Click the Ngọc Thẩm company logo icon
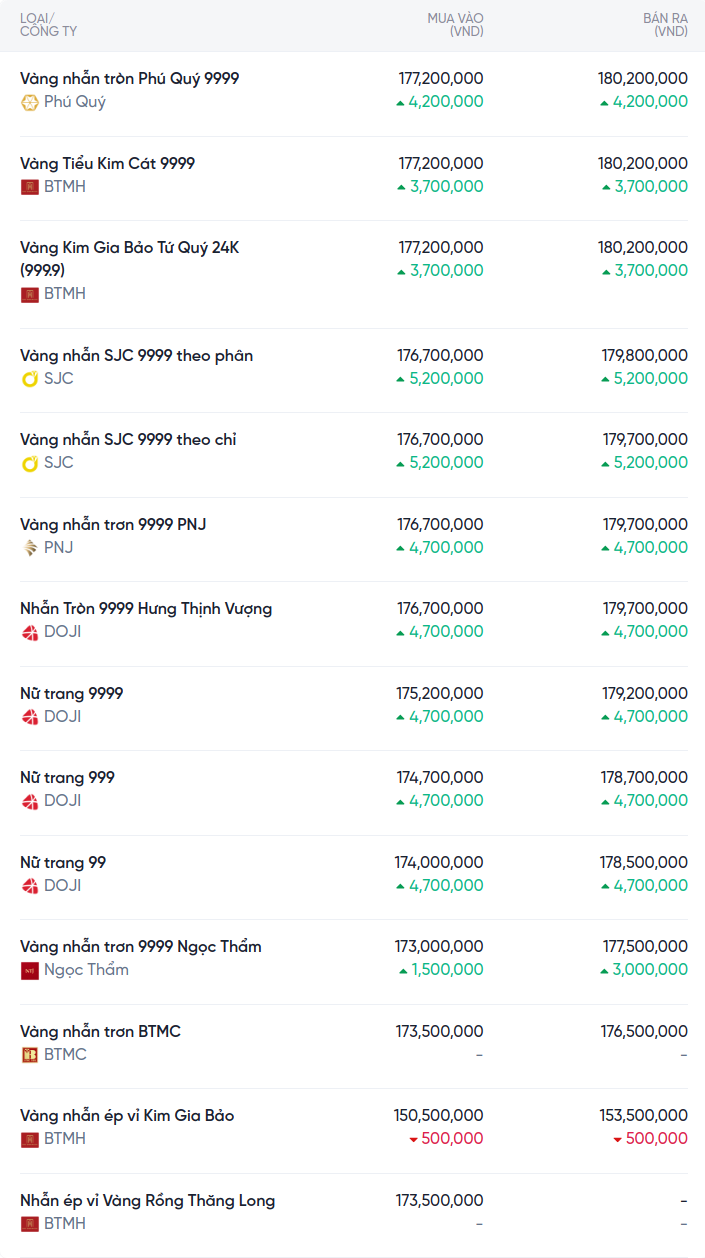This screenshot has height=1258, width=705. point(30,970)
